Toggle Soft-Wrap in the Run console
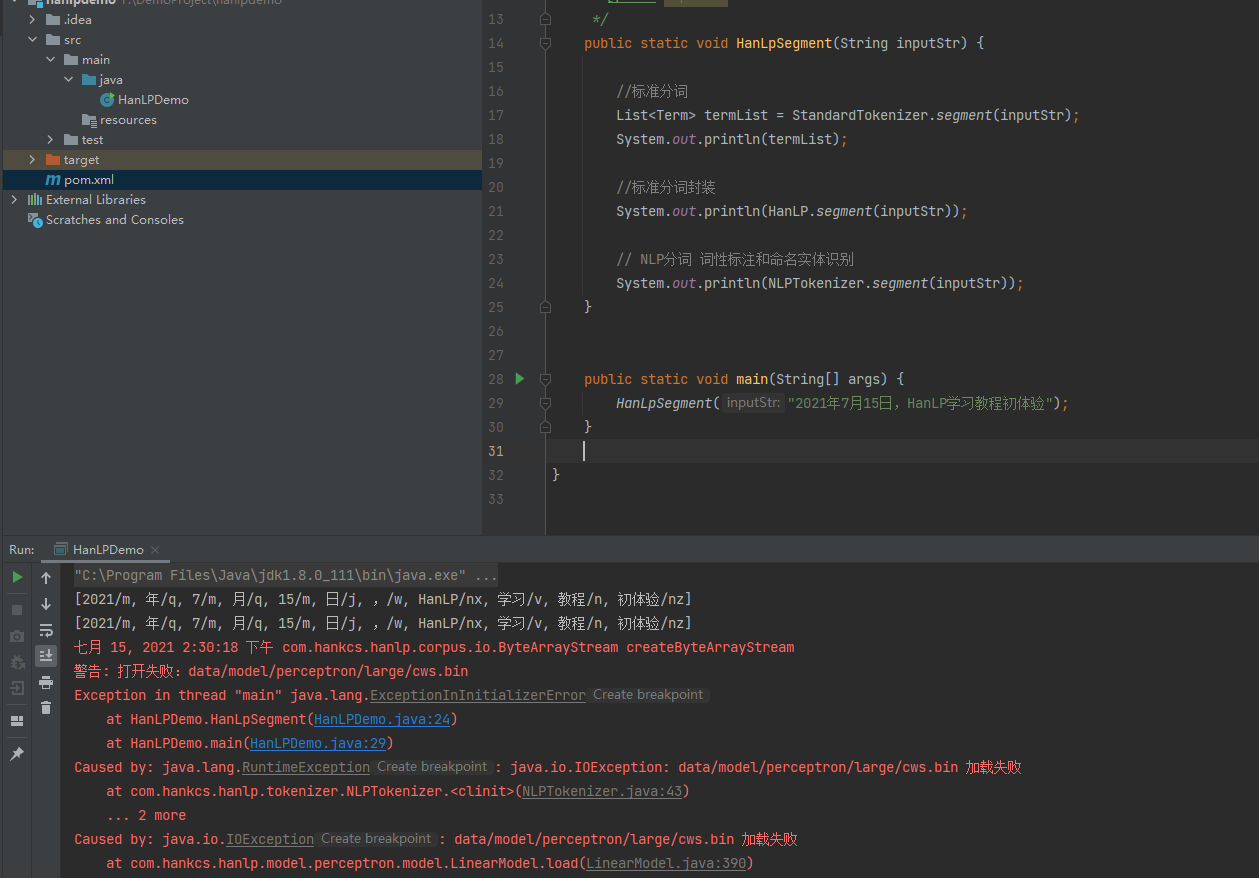This screenshot has width=1259, height=878. pos(46,630)
